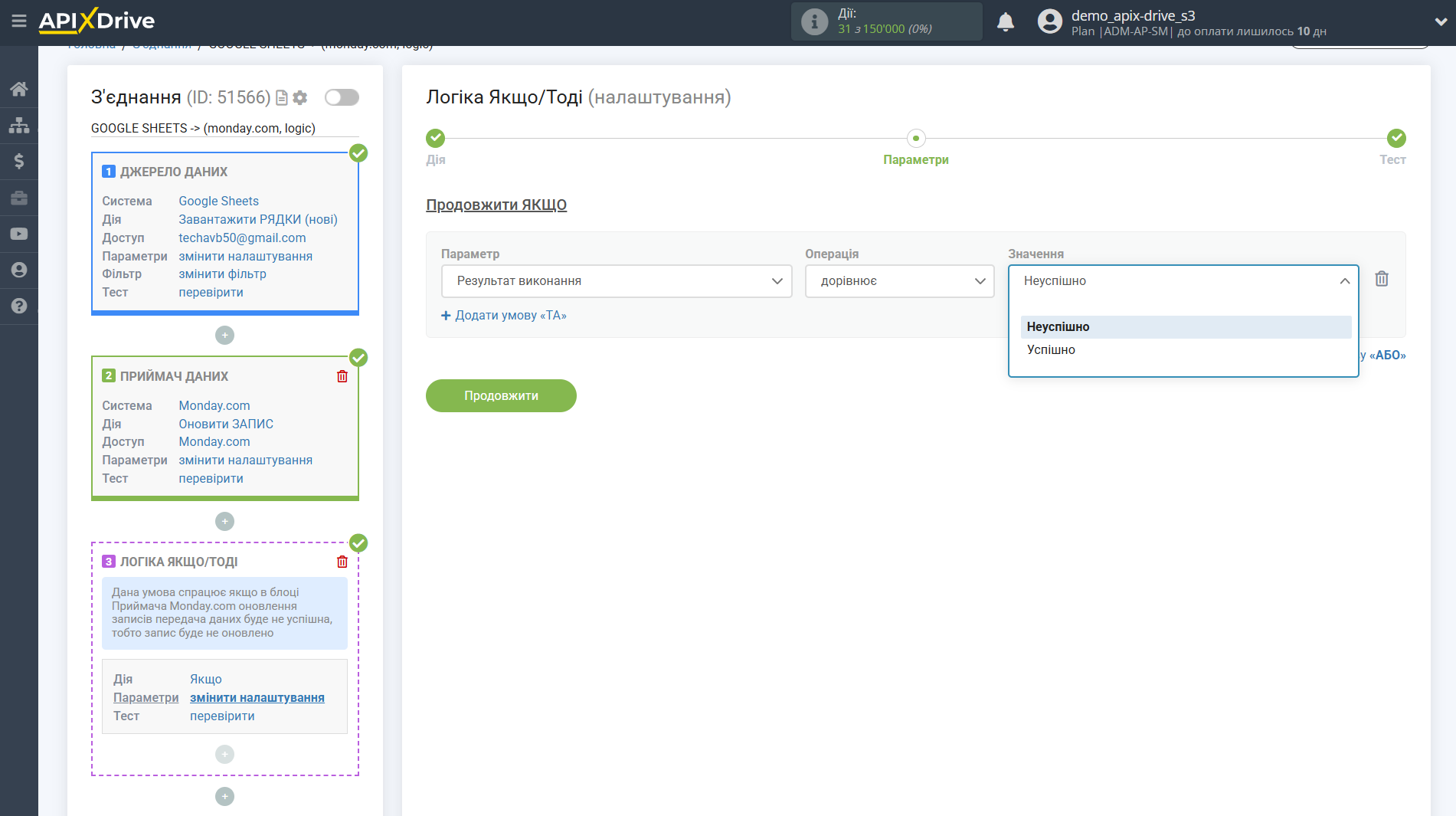Open the billing dollar sidebar icon
Viewport: 1456px width, 816px height.
point(19,161)
